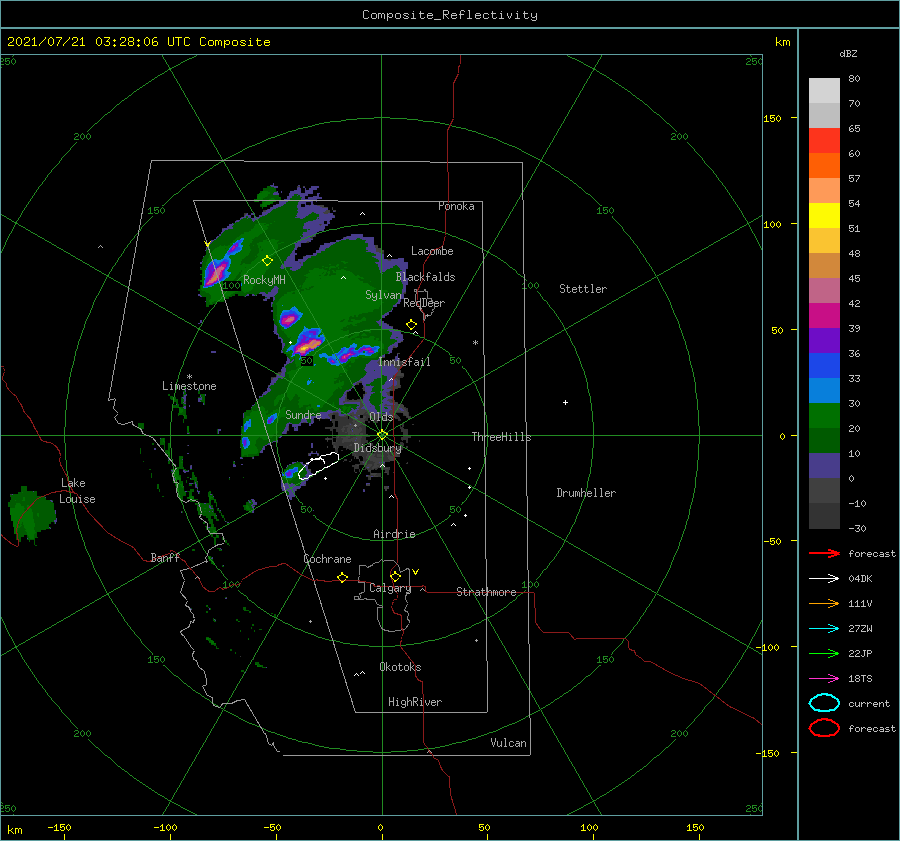
Task: Select the Calgary city label
Action: [390, 588]
